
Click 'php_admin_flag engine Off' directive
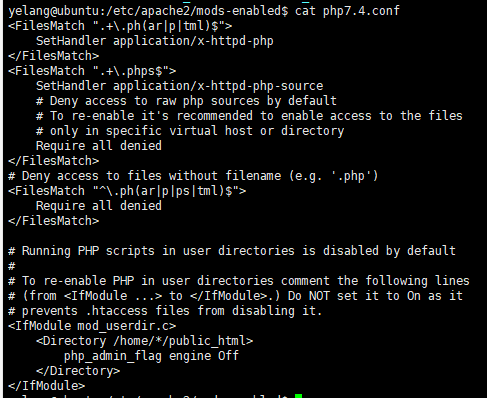coord(151,356)
